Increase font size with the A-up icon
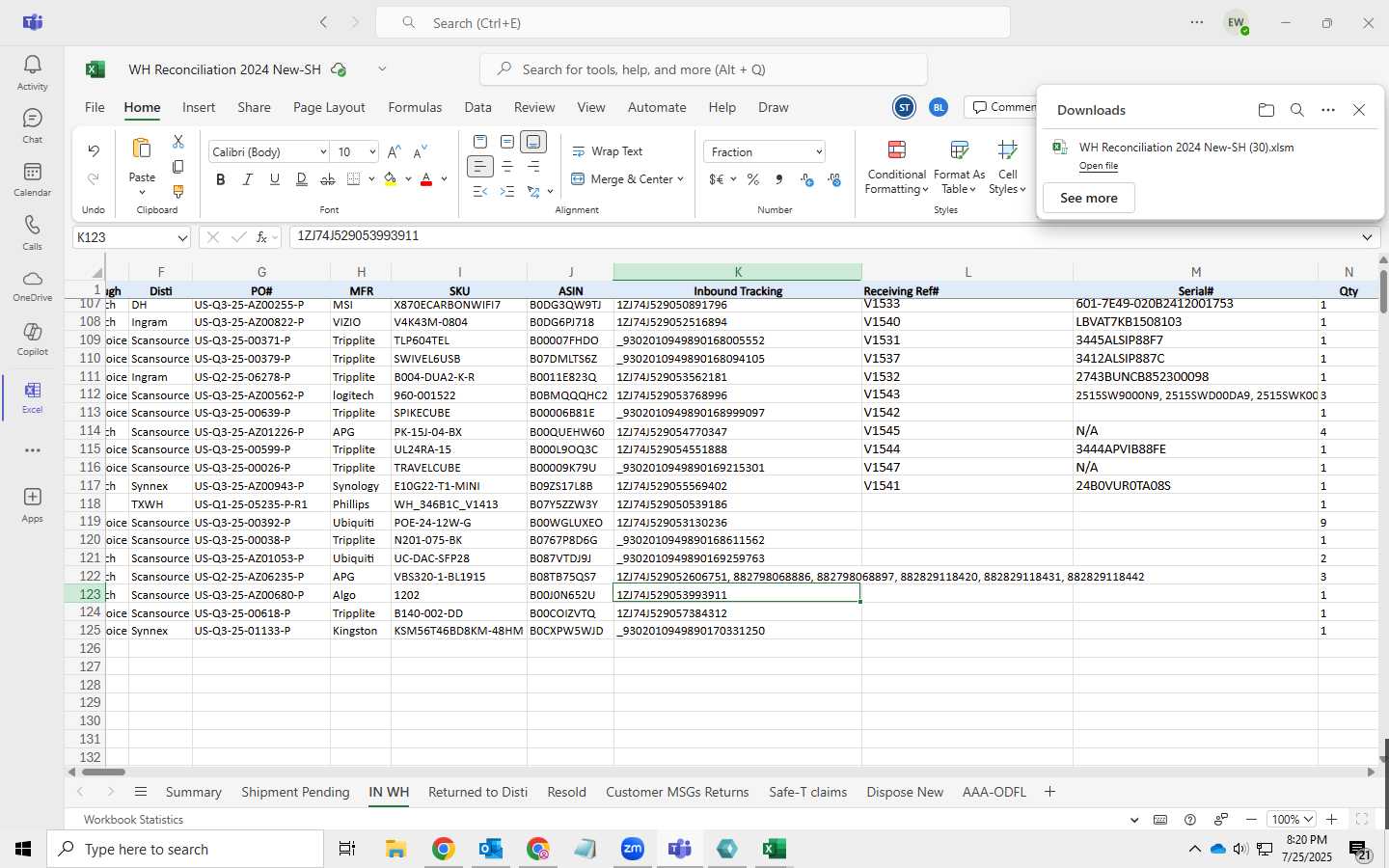 (x=394, y=151)
